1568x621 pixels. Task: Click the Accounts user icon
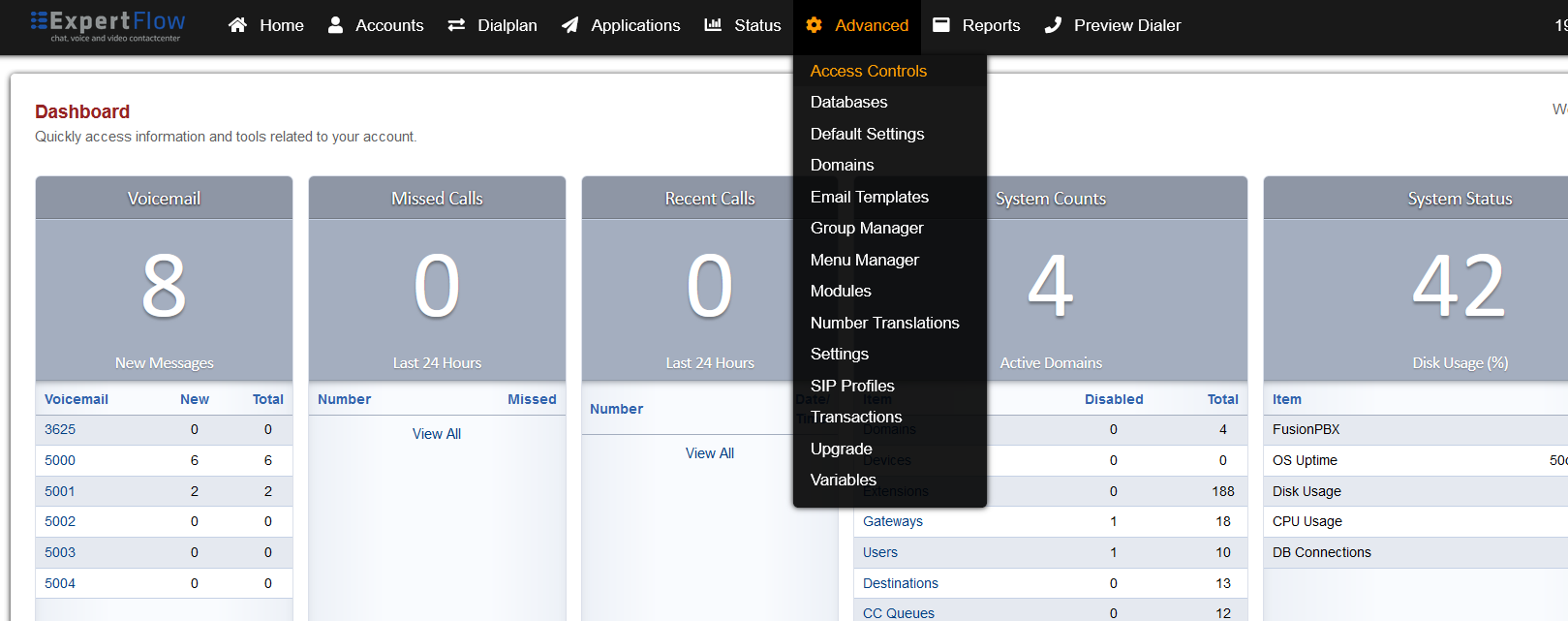pyautogui.click(x=335, y=25)
